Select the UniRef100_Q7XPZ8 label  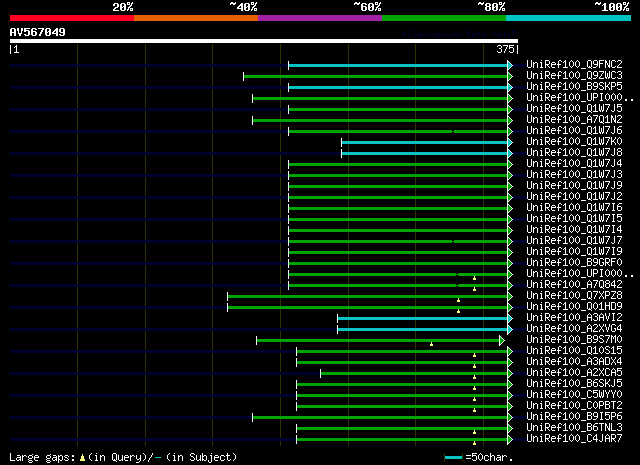574,296
